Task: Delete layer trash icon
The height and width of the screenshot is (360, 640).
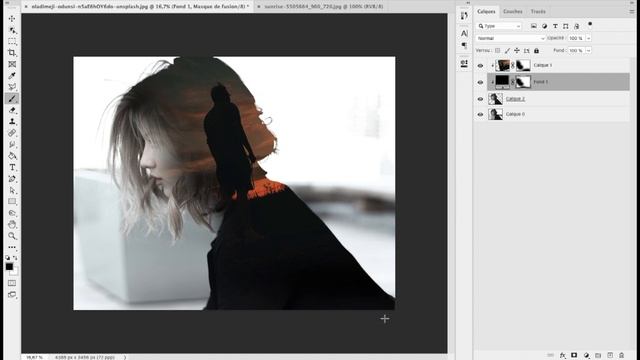Action: [x=622, y=356]
